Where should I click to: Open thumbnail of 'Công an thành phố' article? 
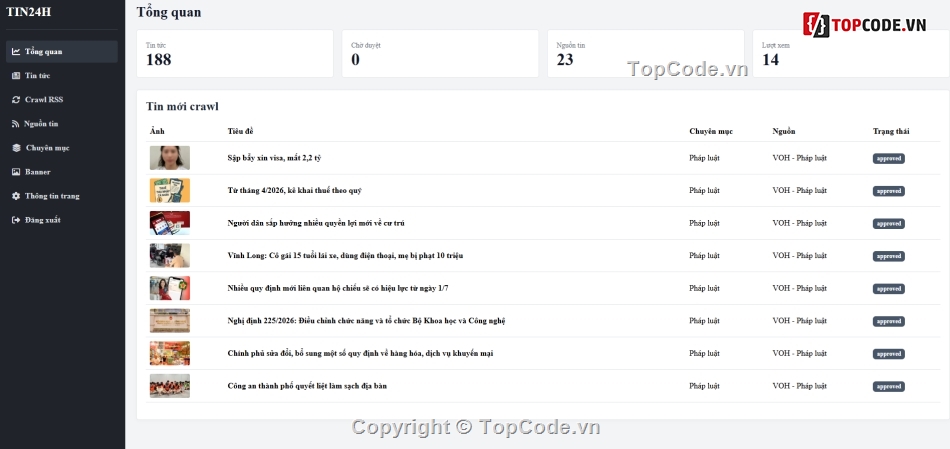[x=170, y=386]
